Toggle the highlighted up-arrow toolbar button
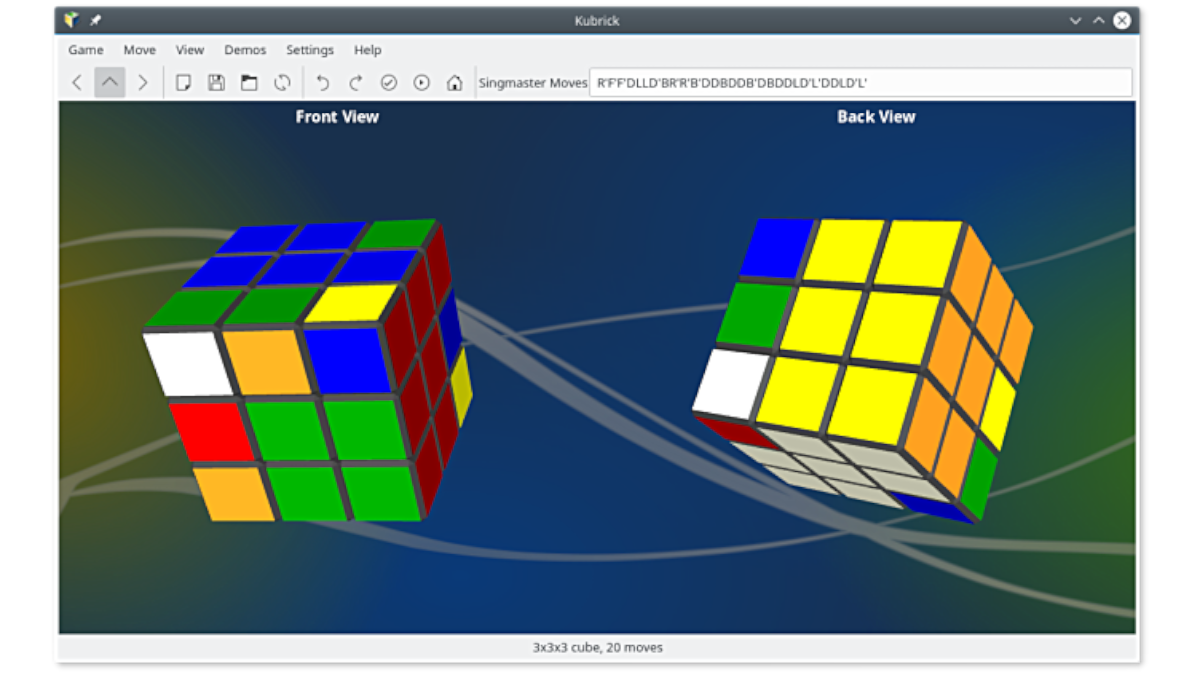This screenshot has height=675, width=1200. pyautogui.click(x=110, y=82)
